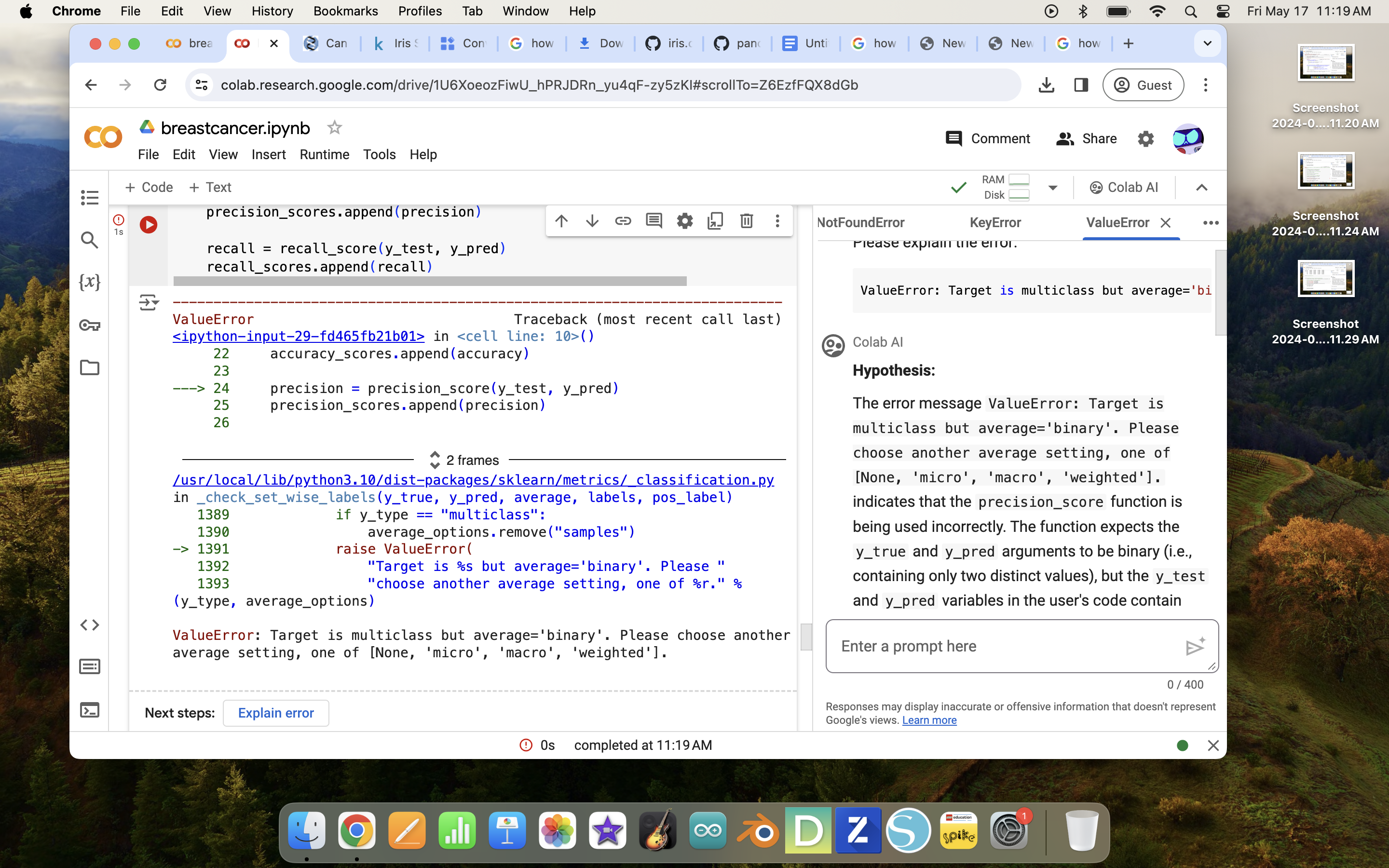This screenshot has height=868, width=1389.
Task: Open the sklearn _classification.py file link
Action: click(x=474, y=480)
